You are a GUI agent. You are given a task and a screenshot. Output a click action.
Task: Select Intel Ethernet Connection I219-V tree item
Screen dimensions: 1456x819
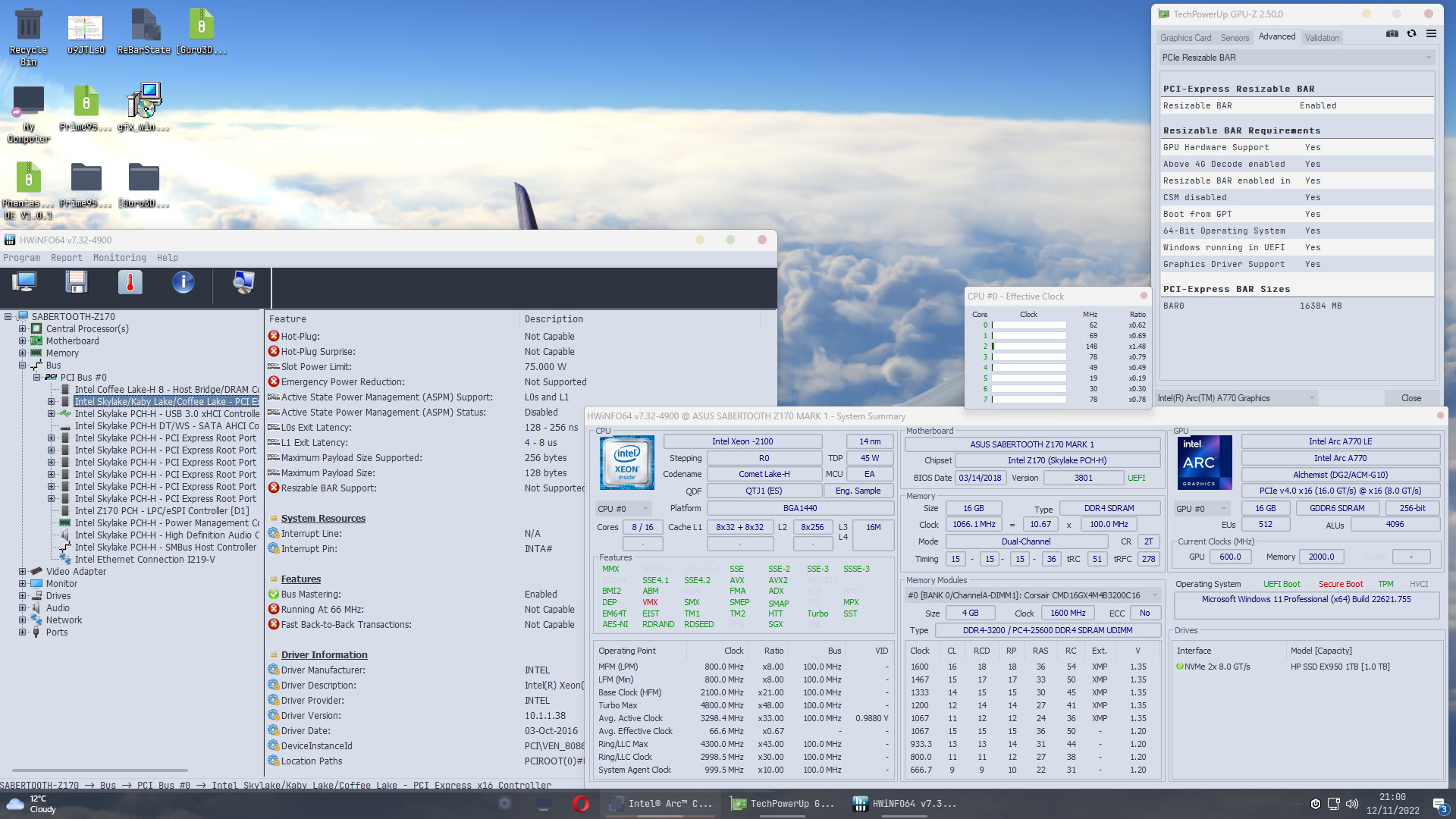coord(145,560)
